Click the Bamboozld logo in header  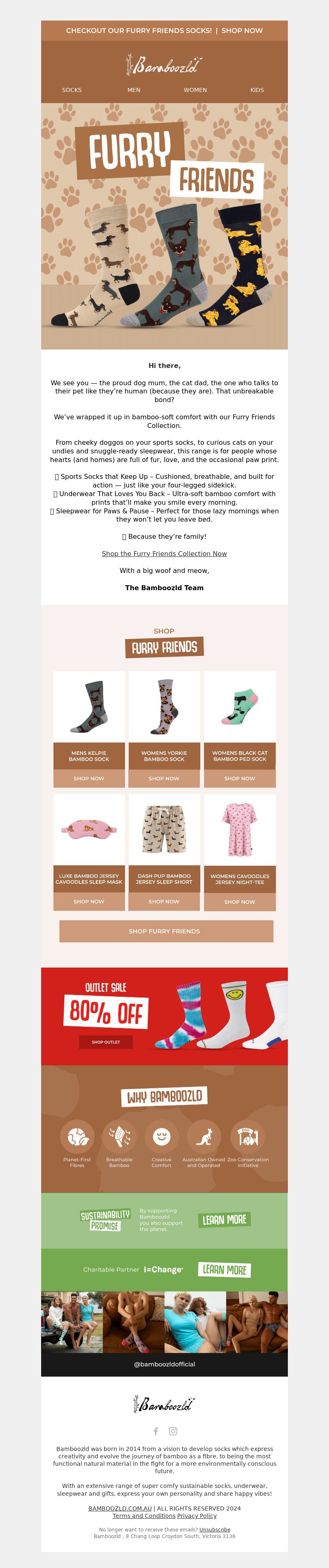tap(164, 64)
